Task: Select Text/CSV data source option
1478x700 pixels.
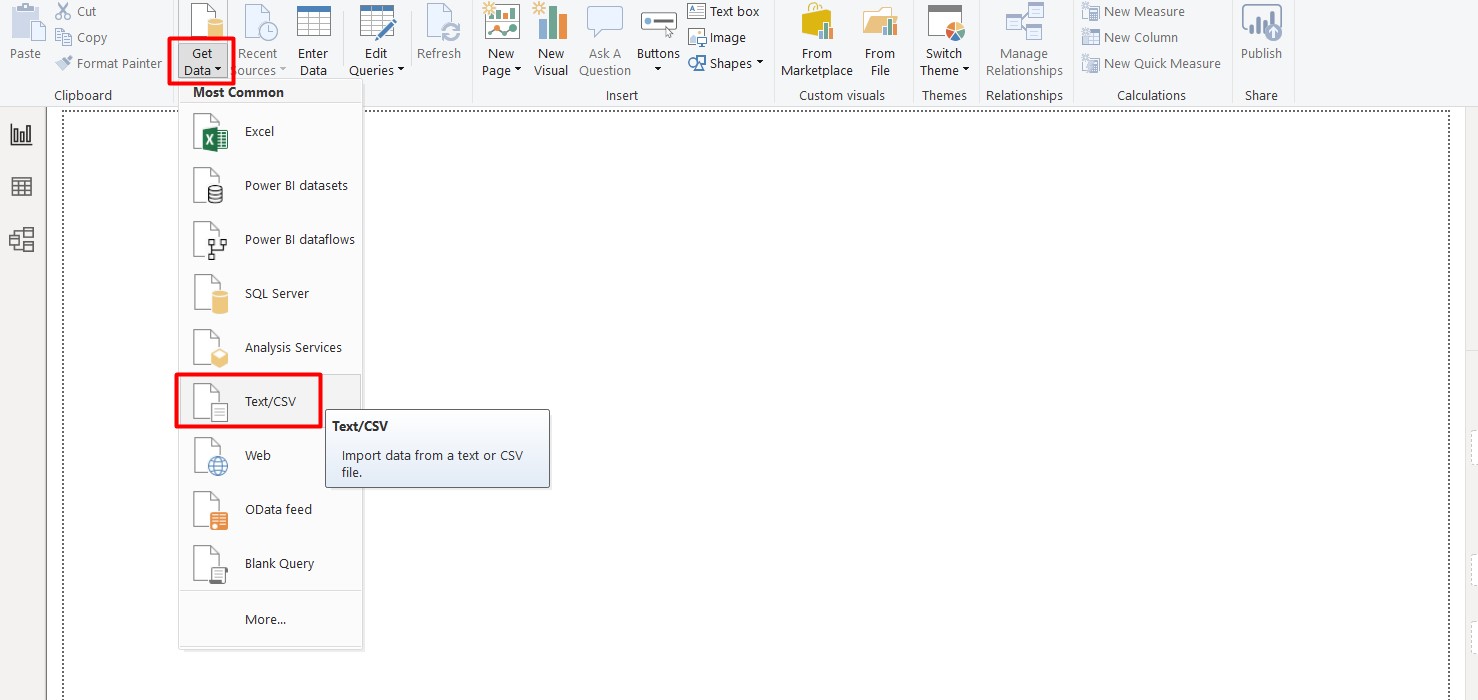Action: tap(270, 402)
